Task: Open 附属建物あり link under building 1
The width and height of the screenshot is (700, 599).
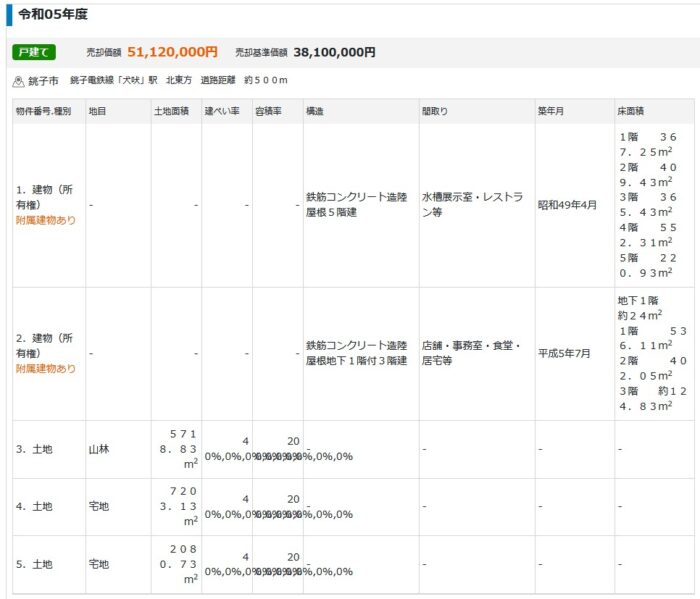Action: 45,220
